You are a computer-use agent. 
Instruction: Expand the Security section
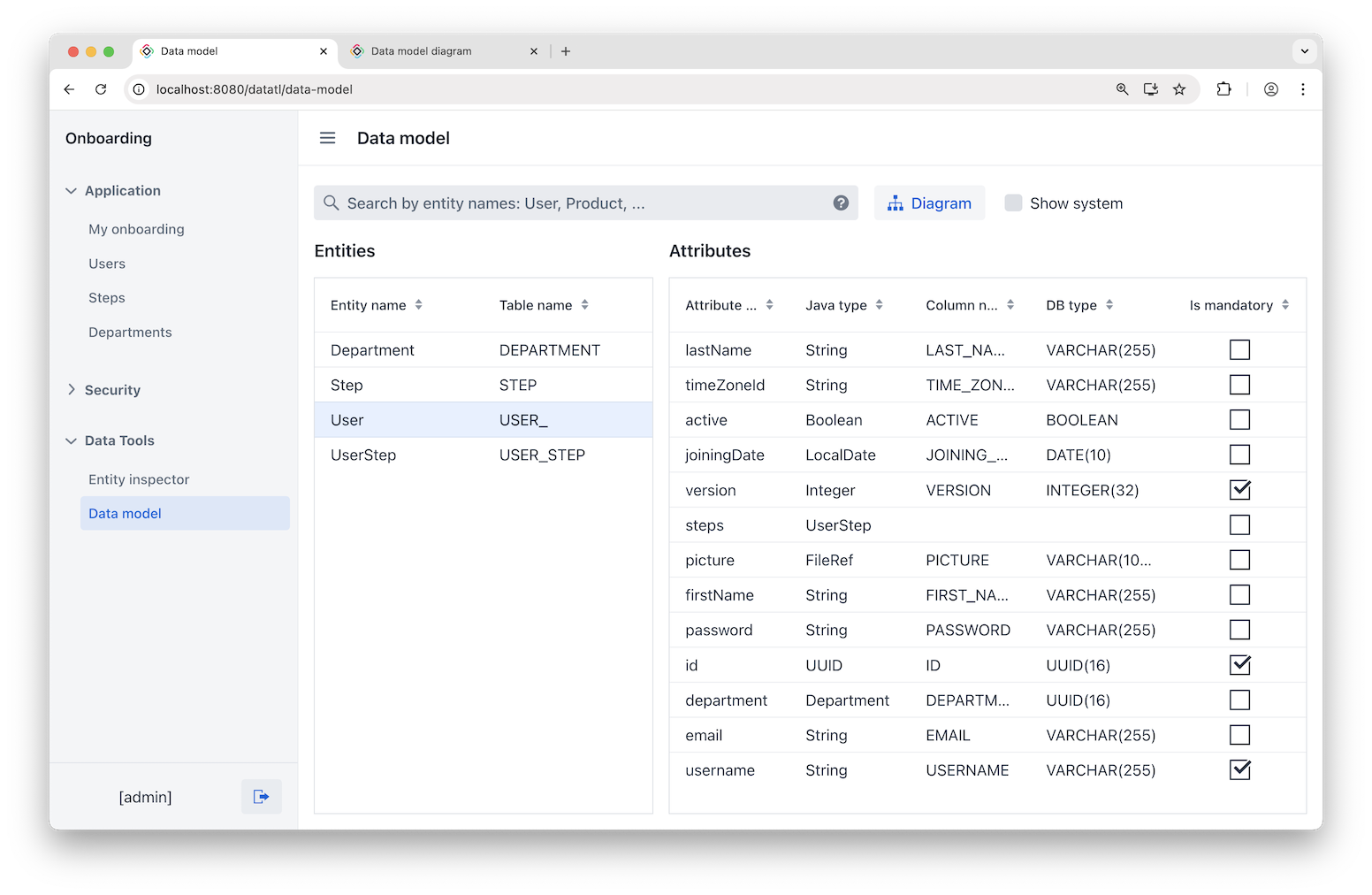[x=71, y=389]
